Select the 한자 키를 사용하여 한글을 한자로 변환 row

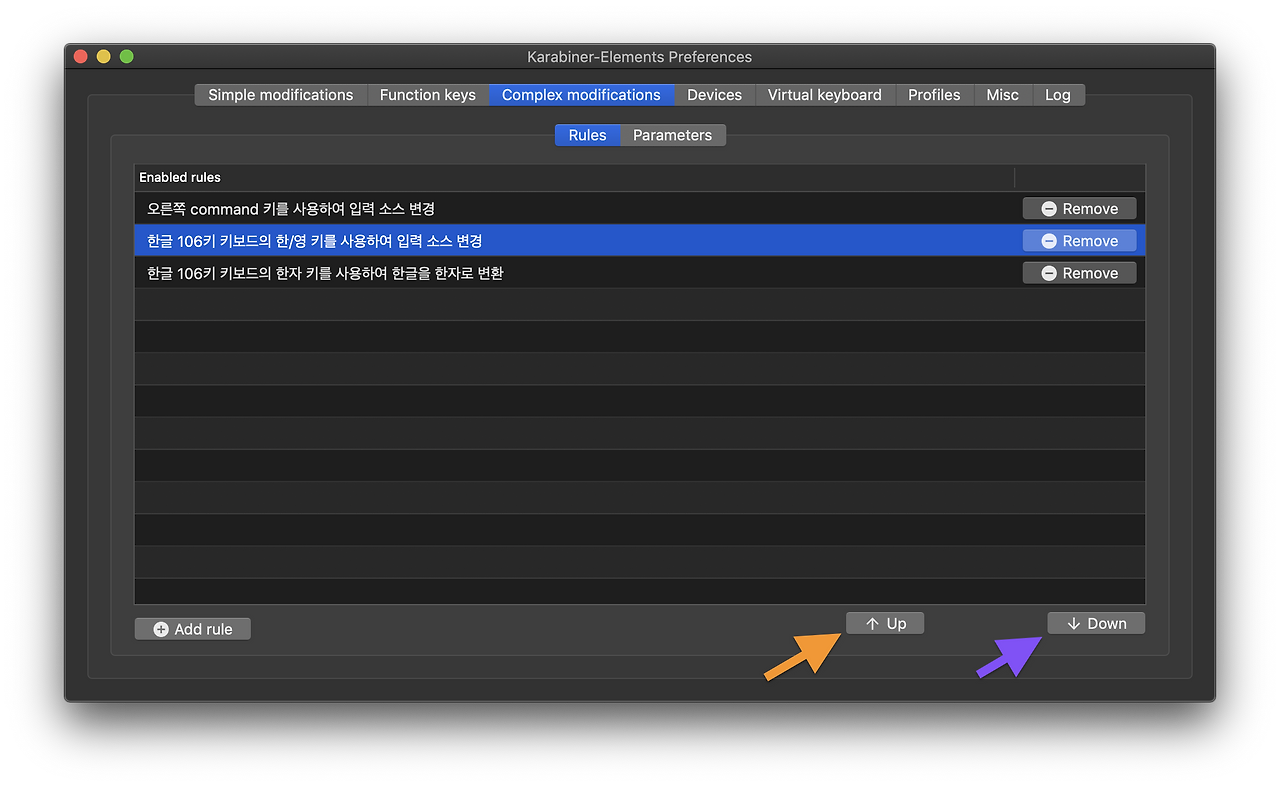(640, 273)
